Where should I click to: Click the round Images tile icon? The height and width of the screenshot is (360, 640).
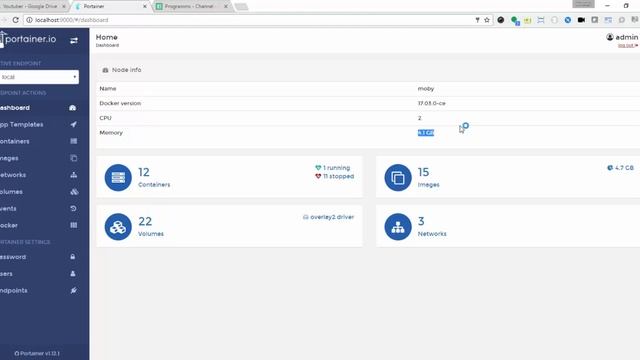[x=398, y=178]
